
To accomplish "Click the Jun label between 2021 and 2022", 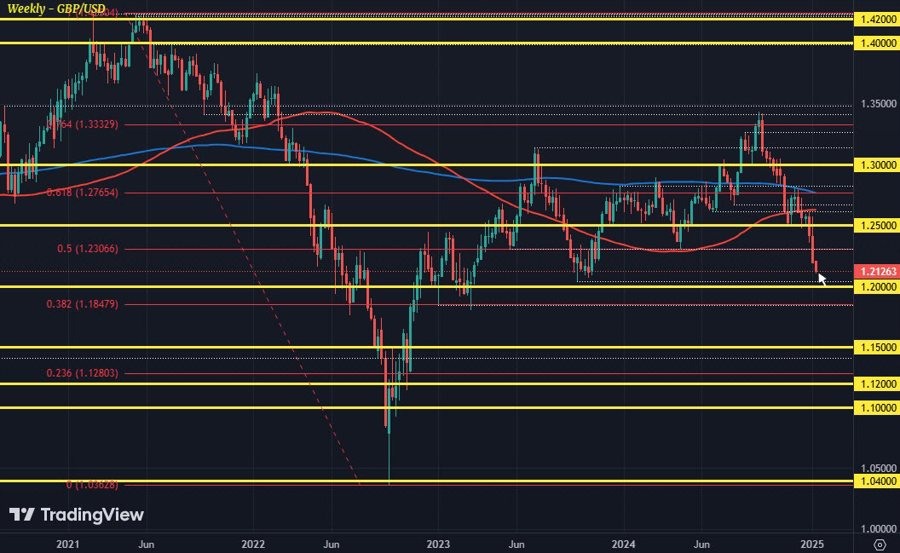I will (146, 544).
